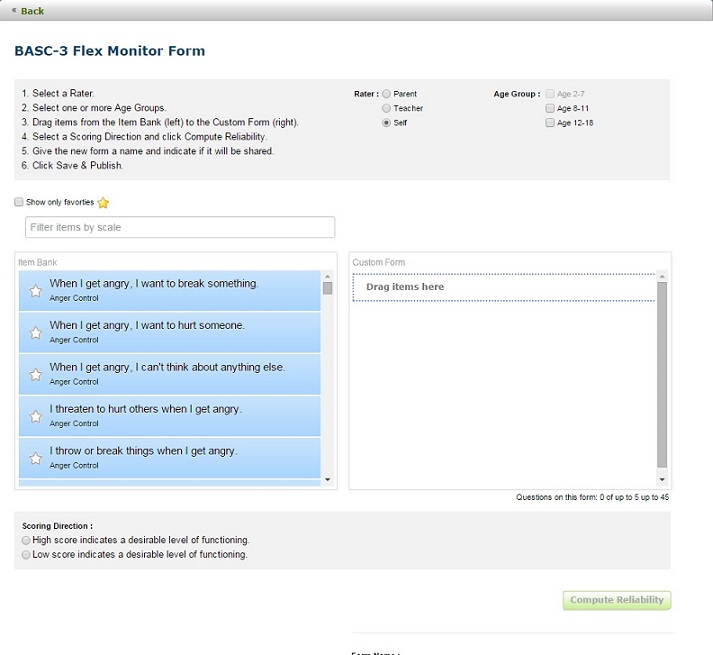
Task: Check the Age 12-18 age group
Action: click(x=550, y=123)
